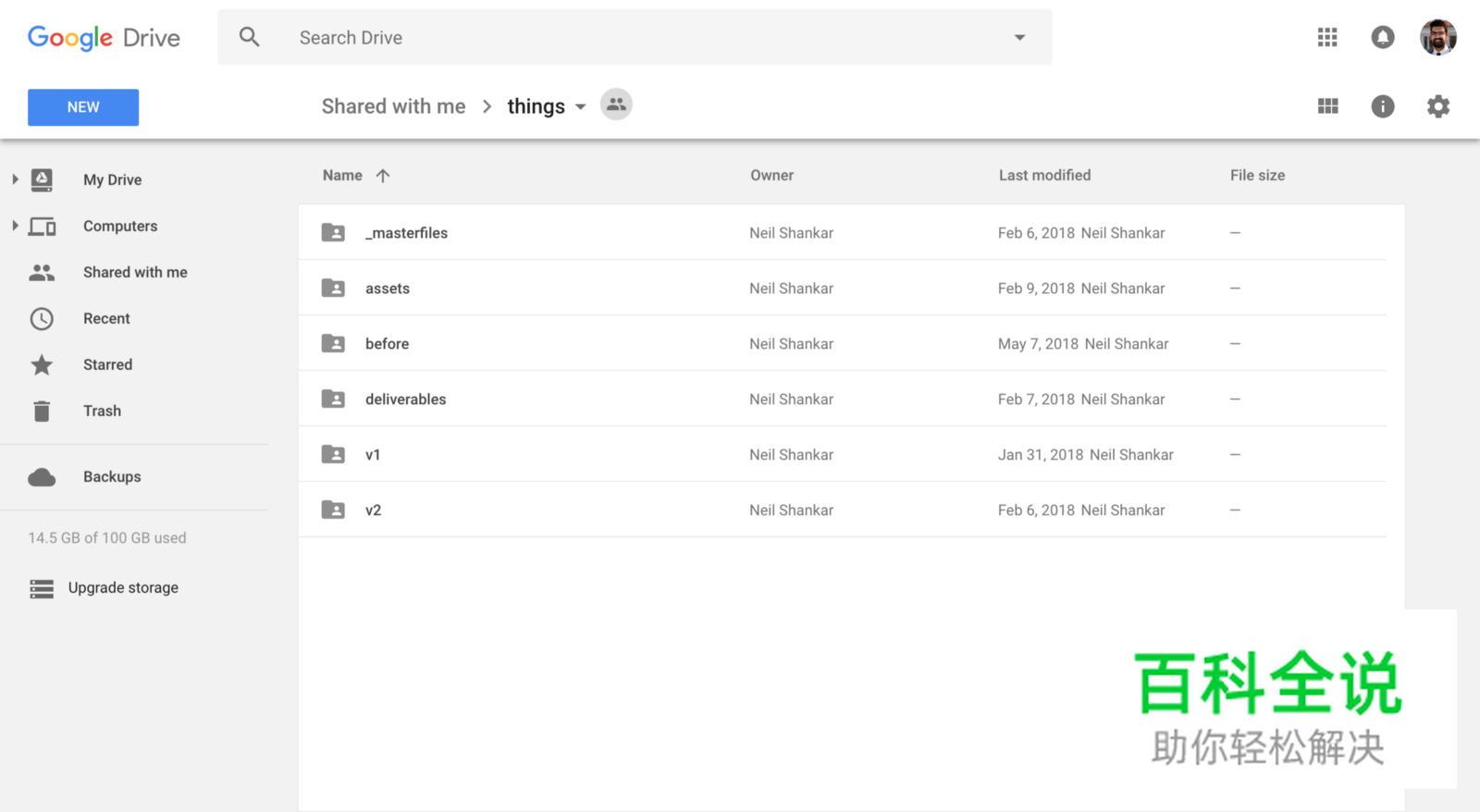Expand the My Drive tree arrow
This screenshot has width=1480, height=812.
pos(15,179)
